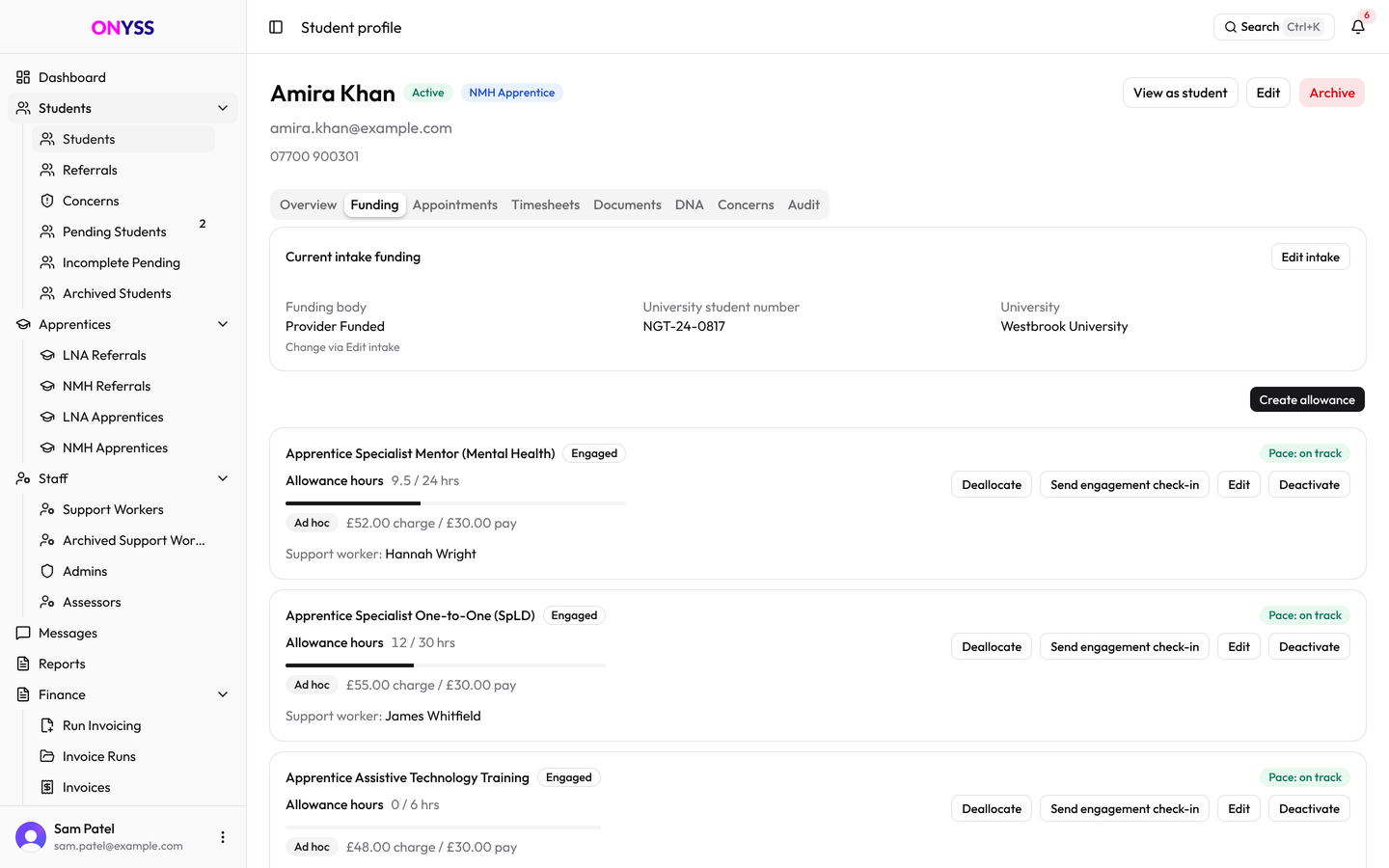The width and height of the screenshot is (1389, 868).
Task: Send engagement check-in for SpLD allowance
Action: pyautogui.click(x=1125, y=646)
